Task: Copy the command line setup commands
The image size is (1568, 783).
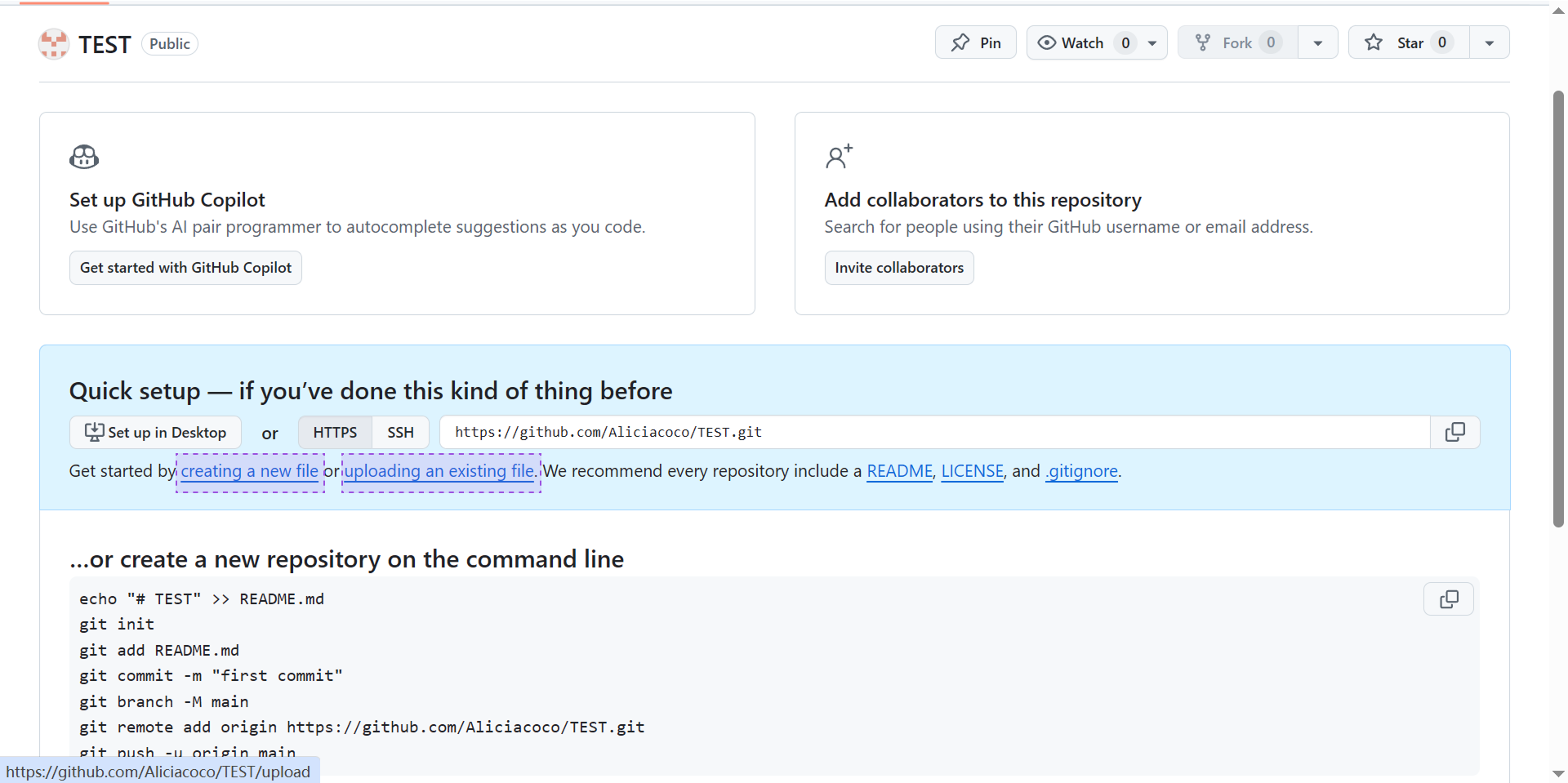Action: pos(1449,599)
